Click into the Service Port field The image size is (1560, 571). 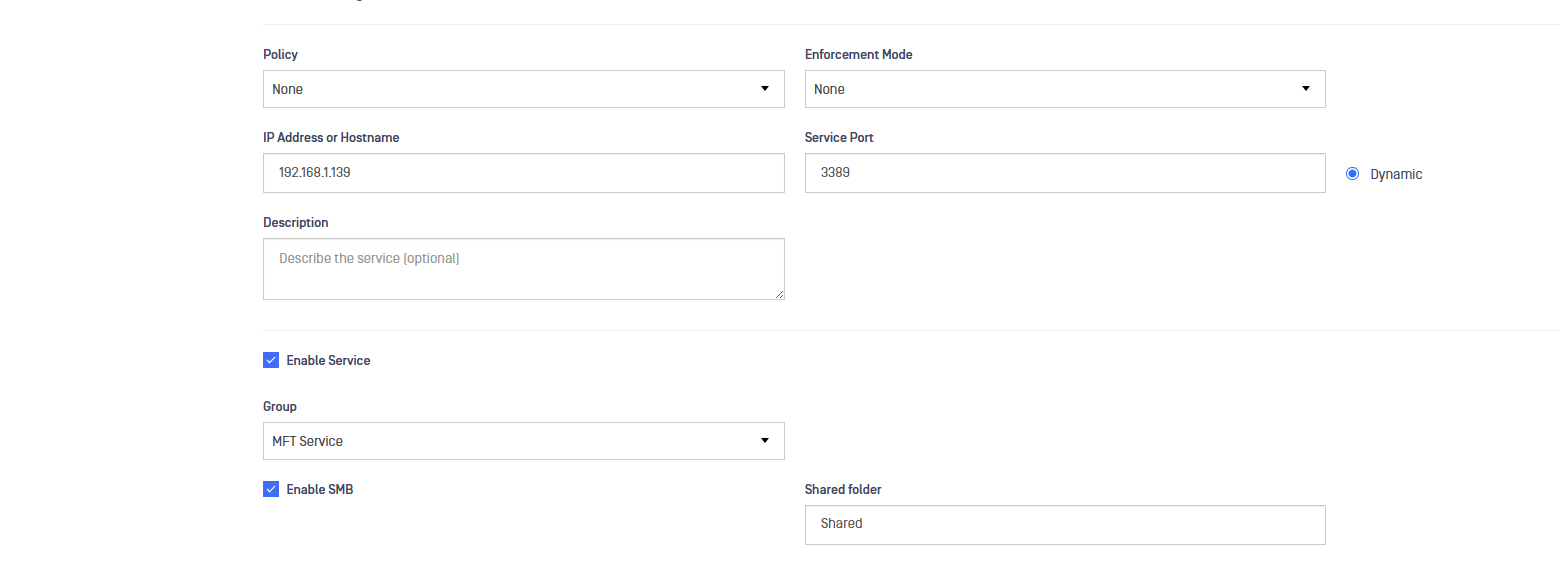[1065, 173]
